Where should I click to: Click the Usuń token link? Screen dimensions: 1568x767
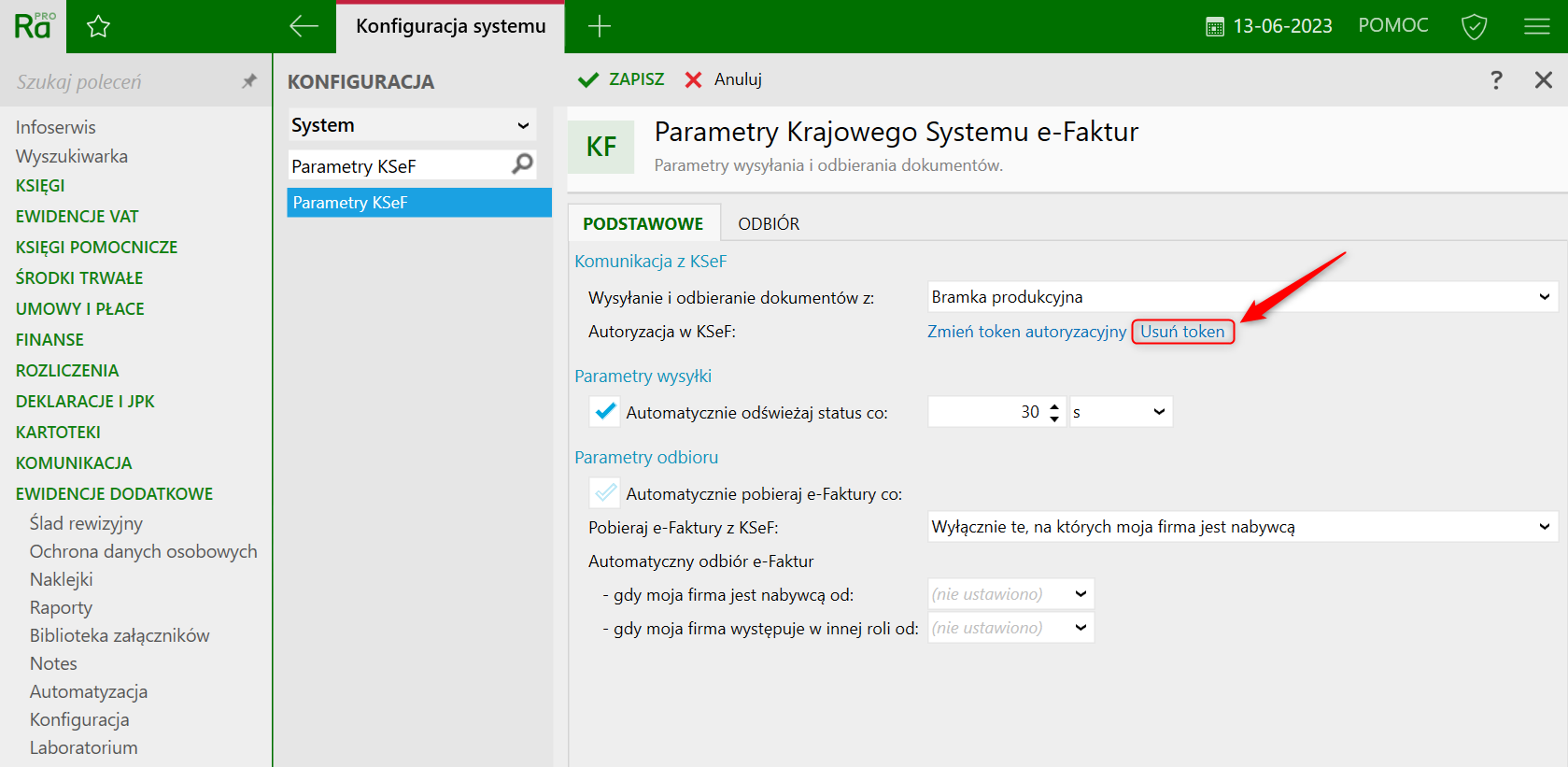[x=1182, y=332]
